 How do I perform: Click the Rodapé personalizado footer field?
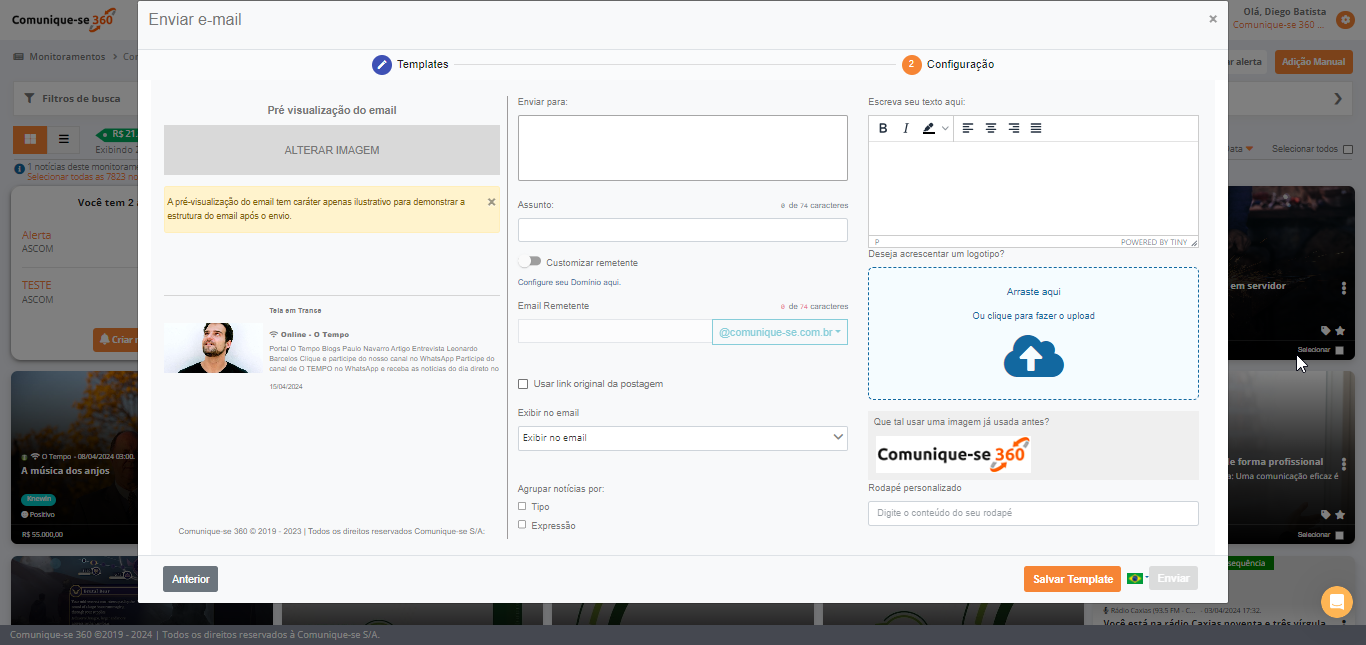click(x=1033, y=513)
